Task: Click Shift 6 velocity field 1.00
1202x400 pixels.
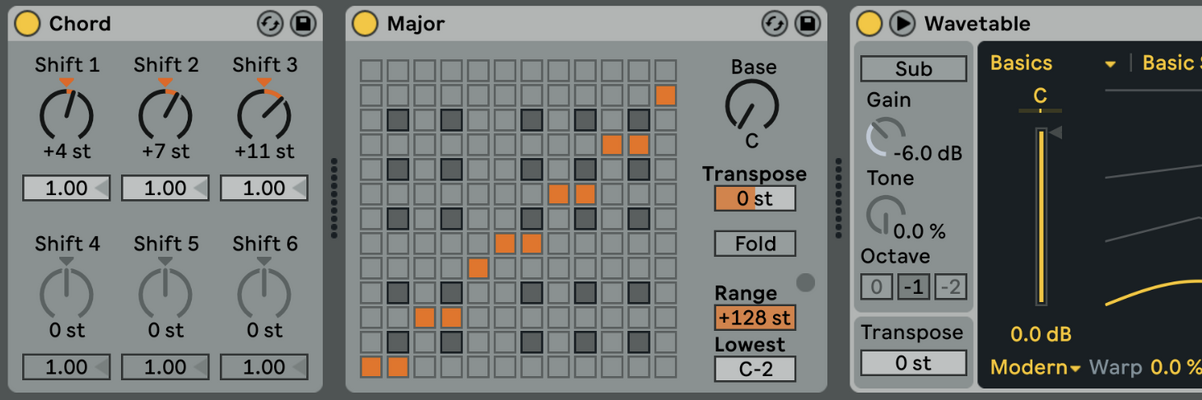Action: click(264, 367)
